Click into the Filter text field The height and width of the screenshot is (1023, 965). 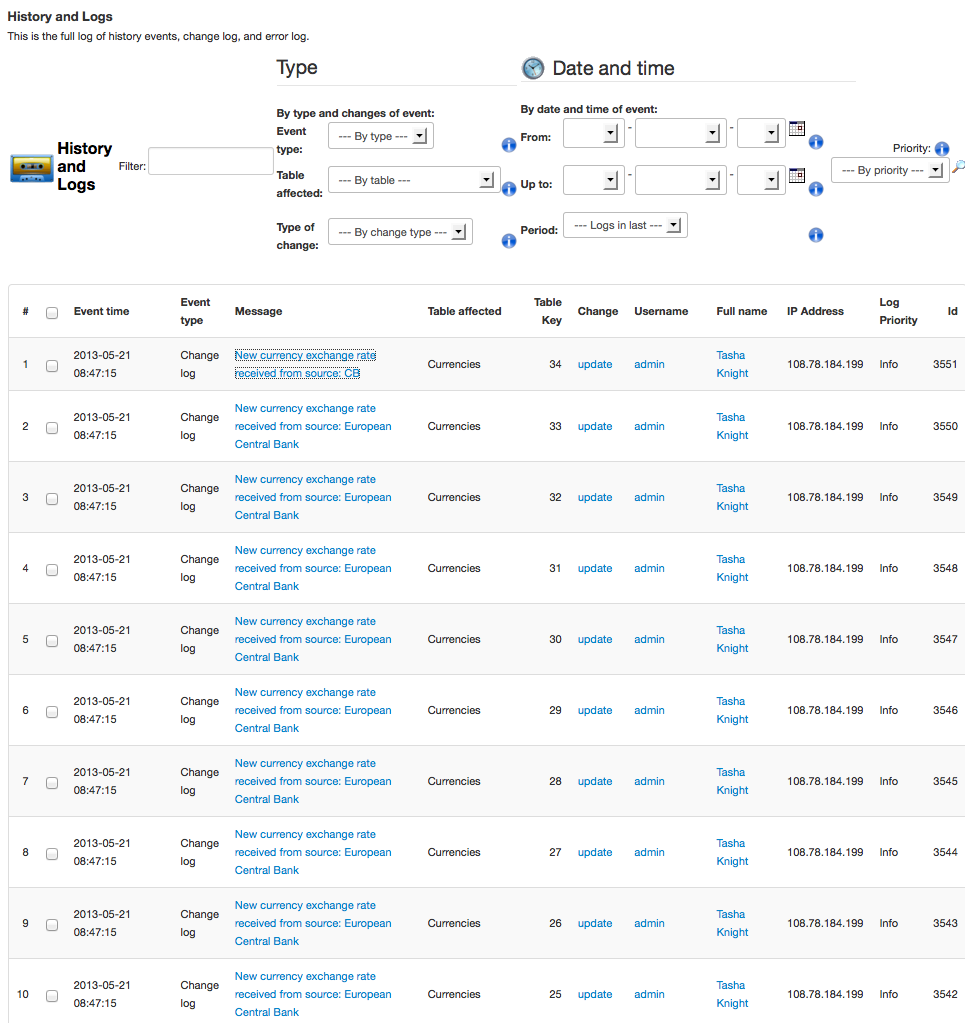211,160
